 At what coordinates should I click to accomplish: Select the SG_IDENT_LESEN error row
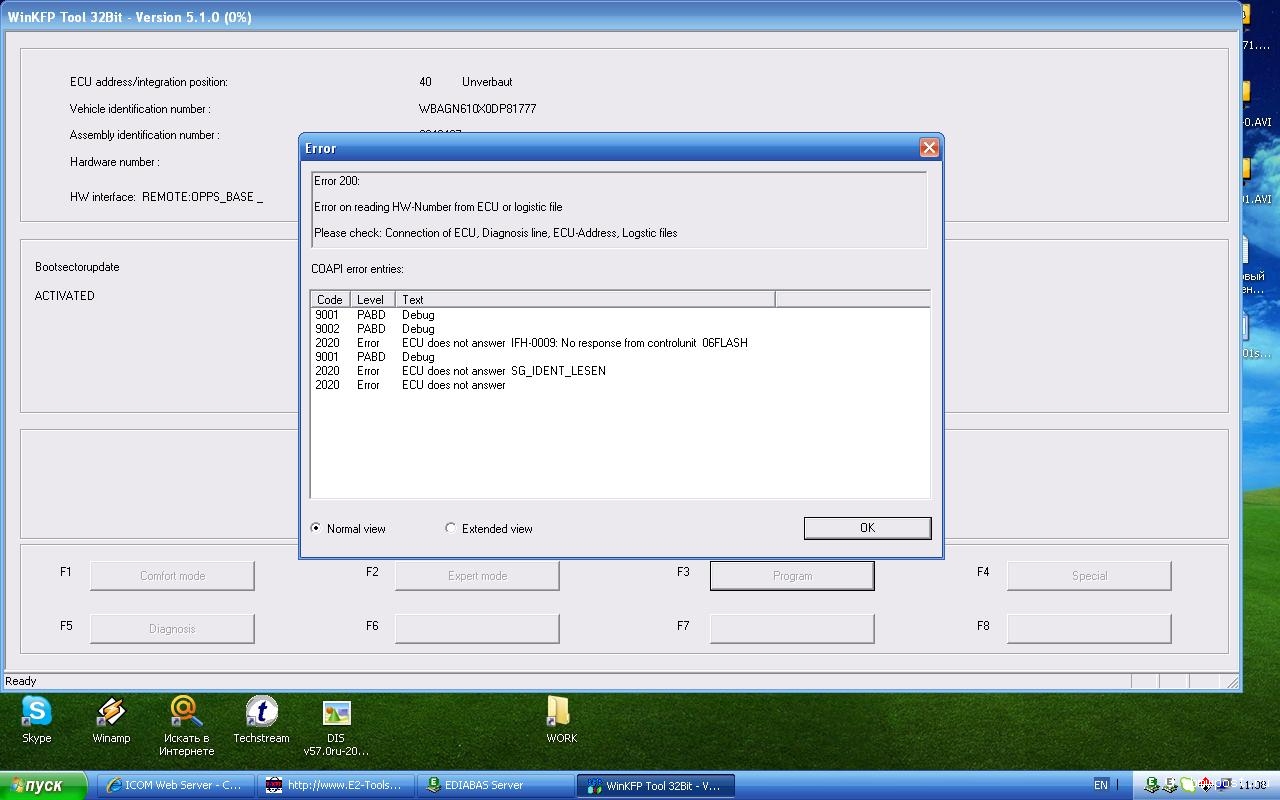[460, 371]
